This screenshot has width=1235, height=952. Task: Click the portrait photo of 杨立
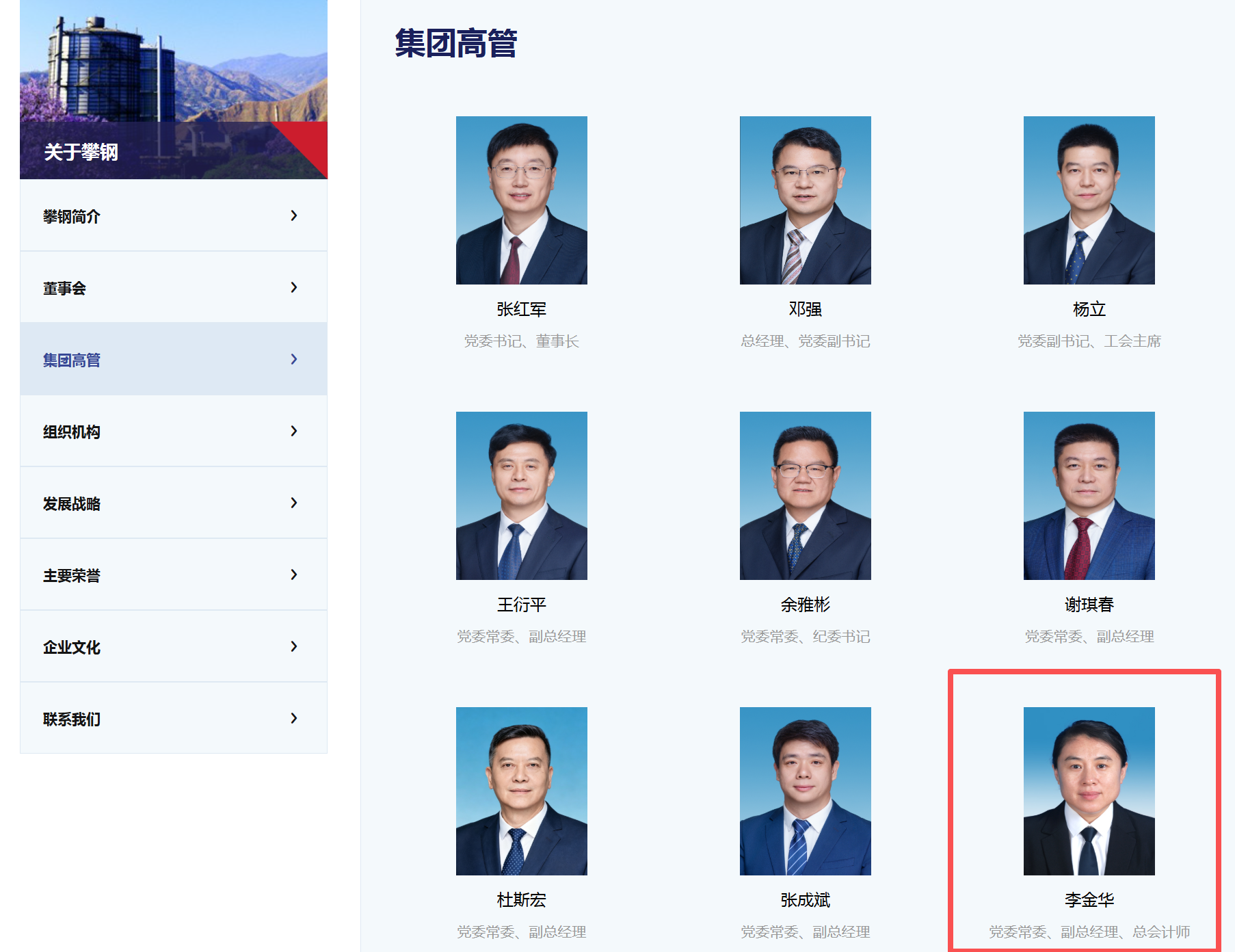(x=1089, y=200)
